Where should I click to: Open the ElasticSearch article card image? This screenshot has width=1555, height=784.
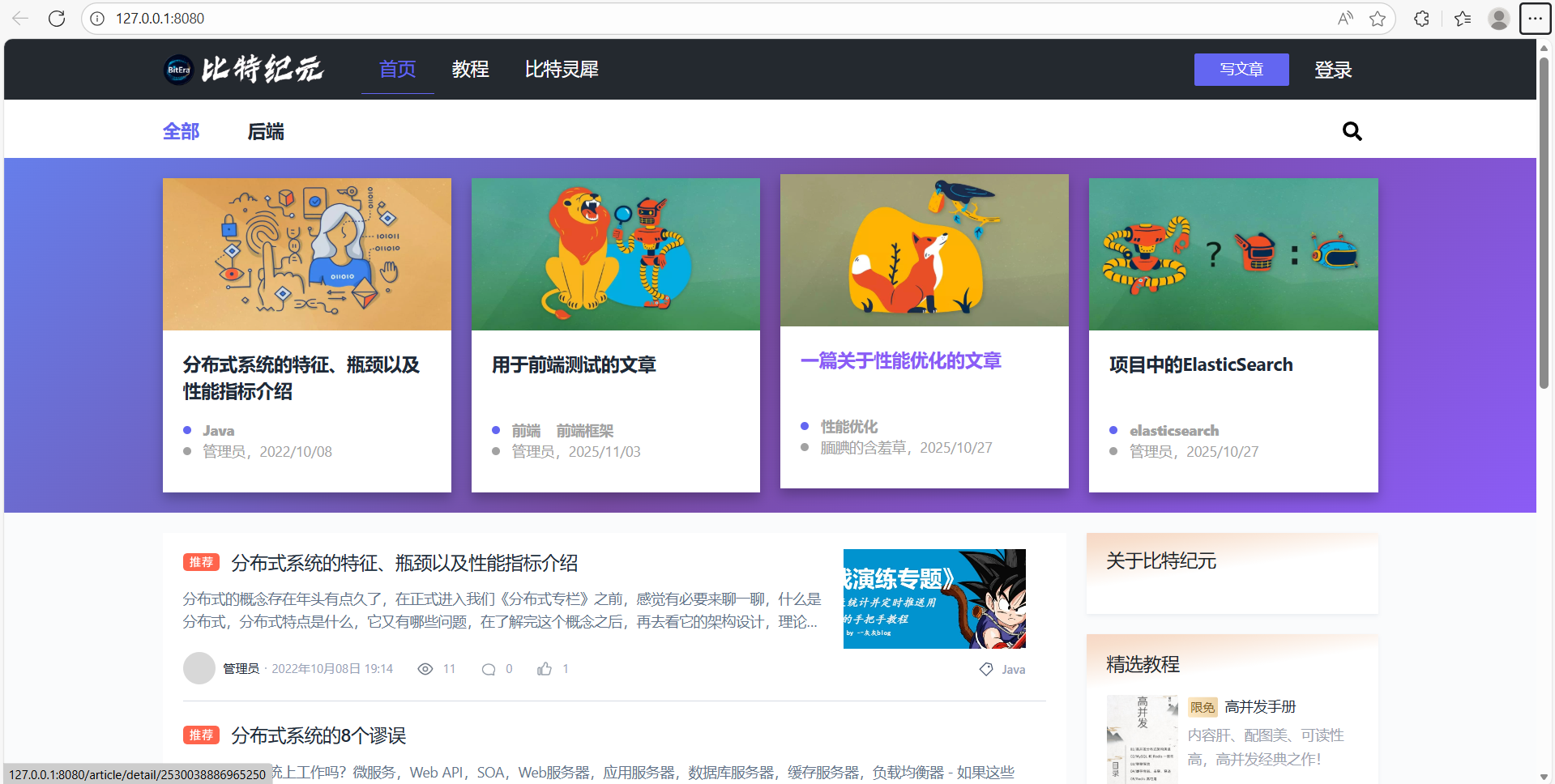click(1232, 254)
